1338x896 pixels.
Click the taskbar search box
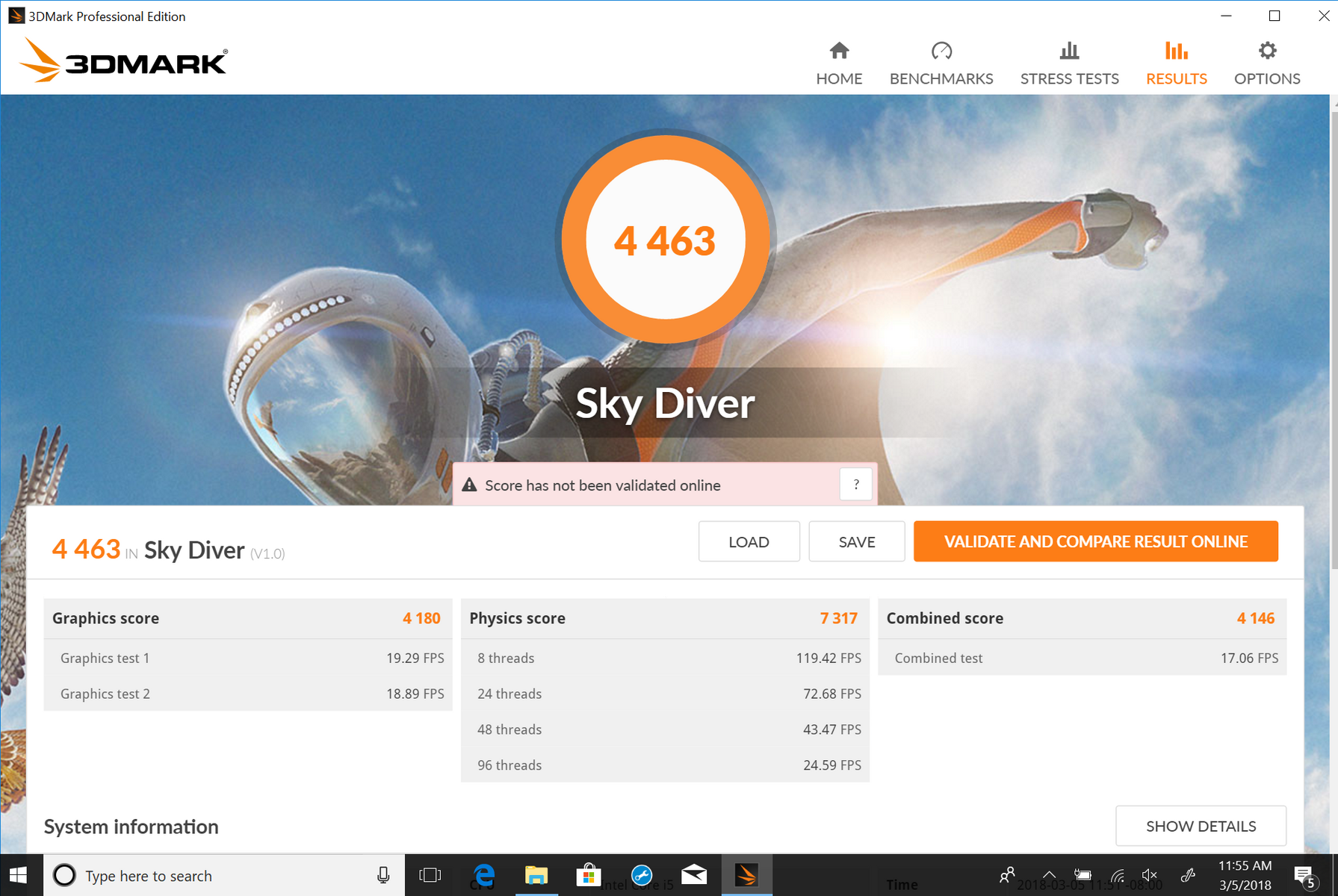coord(223,875)
